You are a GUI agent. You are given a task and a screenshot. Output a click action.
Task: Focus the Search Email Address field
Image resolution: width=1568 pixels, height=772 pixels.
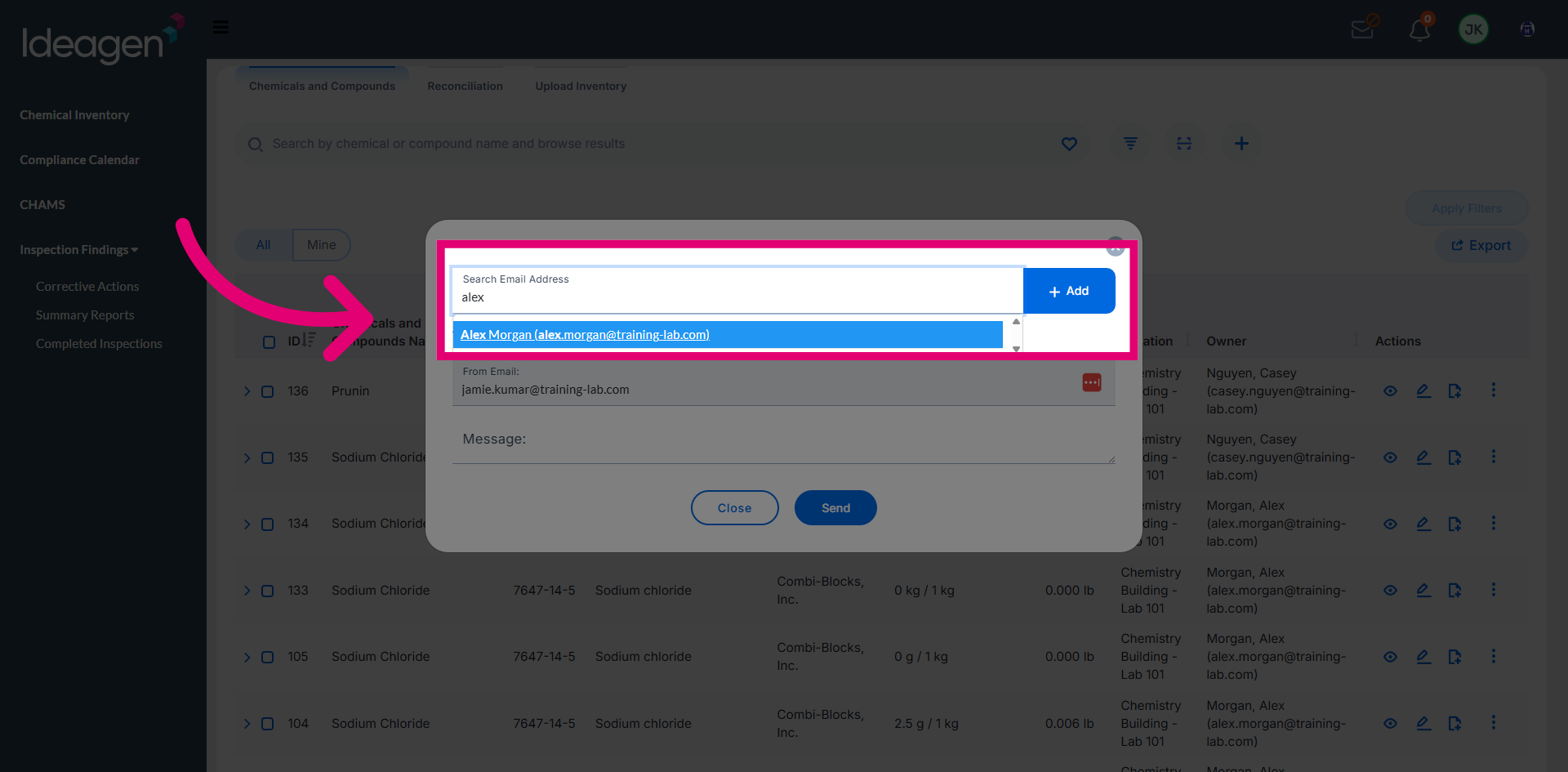[738, 291]
